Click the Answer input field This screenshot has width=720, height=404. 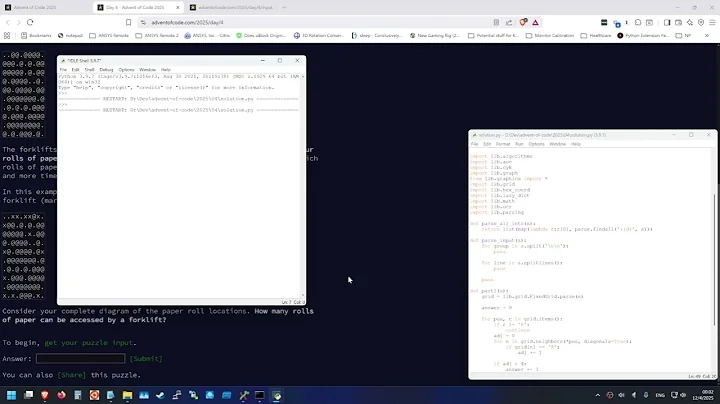click(80, 359)
